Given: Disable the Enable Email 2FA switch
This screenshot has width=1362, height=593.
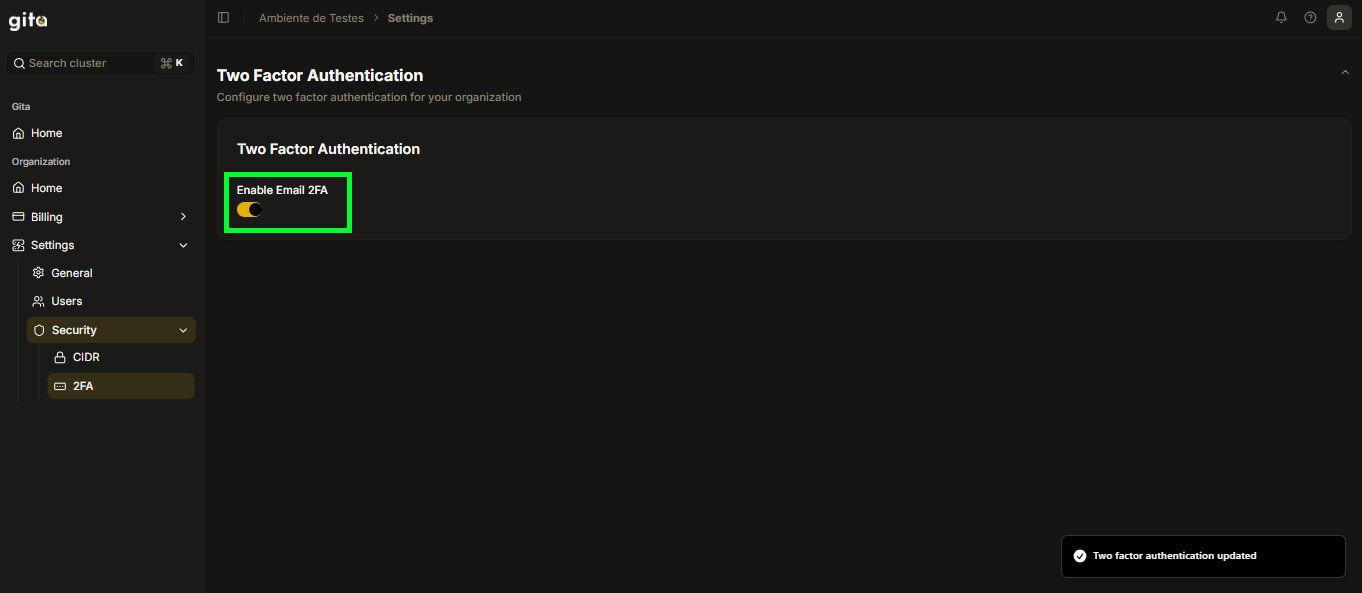Looking at the screenshot, I should coord(250,210).
